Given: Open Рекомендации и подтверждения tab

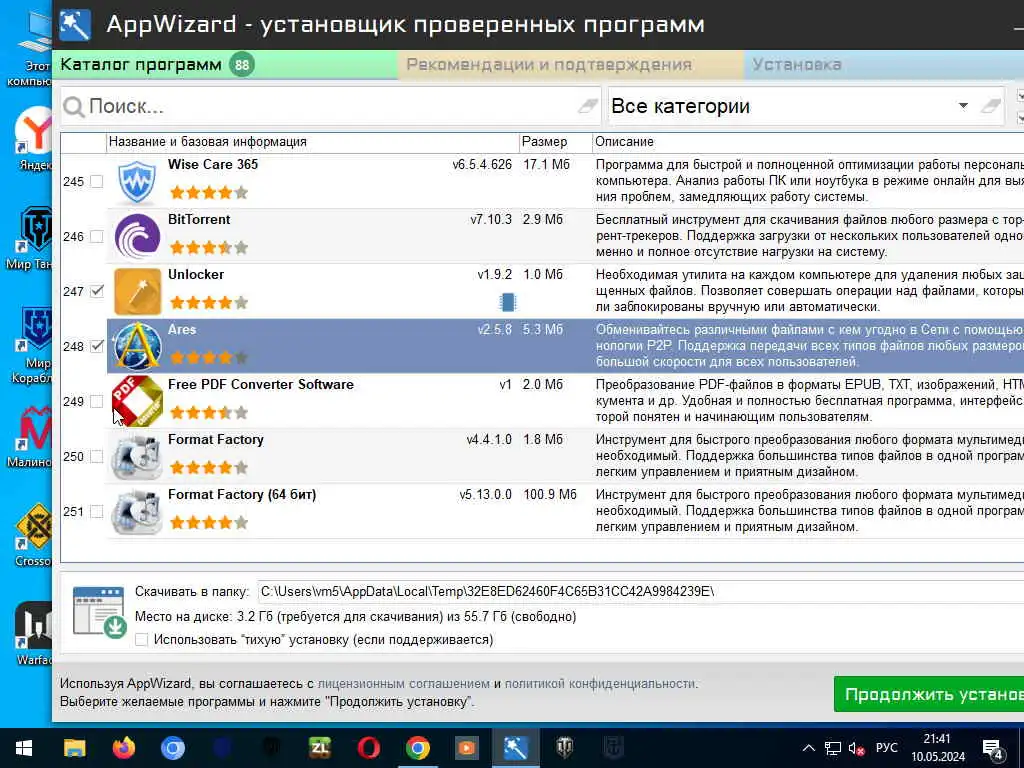Looking at the screenshot, I should (x=570, y=65).
